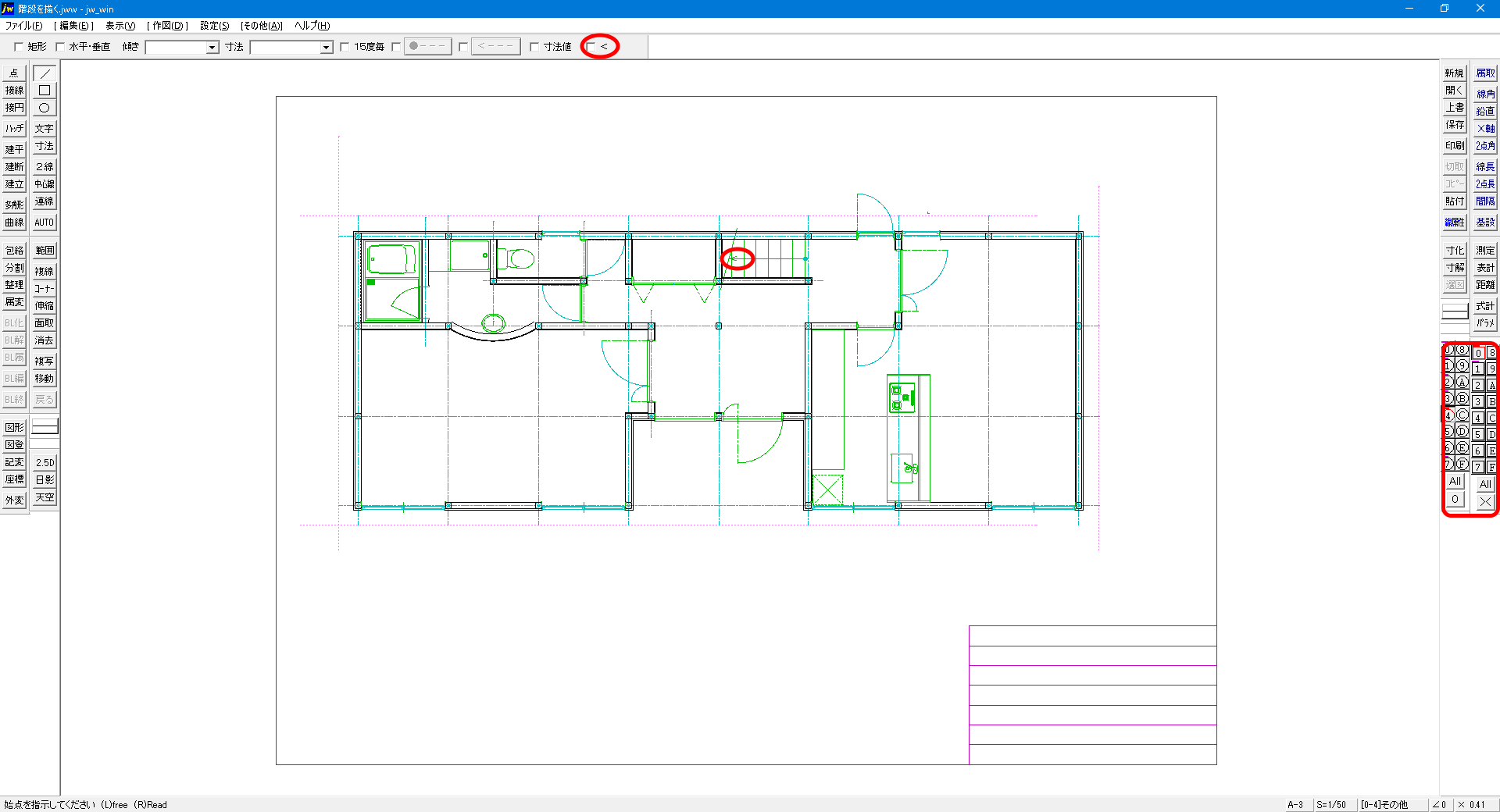Toggle the 水平・垂直 checkbox
Viewport: 1500px width, 812px height.
point(60,47)
